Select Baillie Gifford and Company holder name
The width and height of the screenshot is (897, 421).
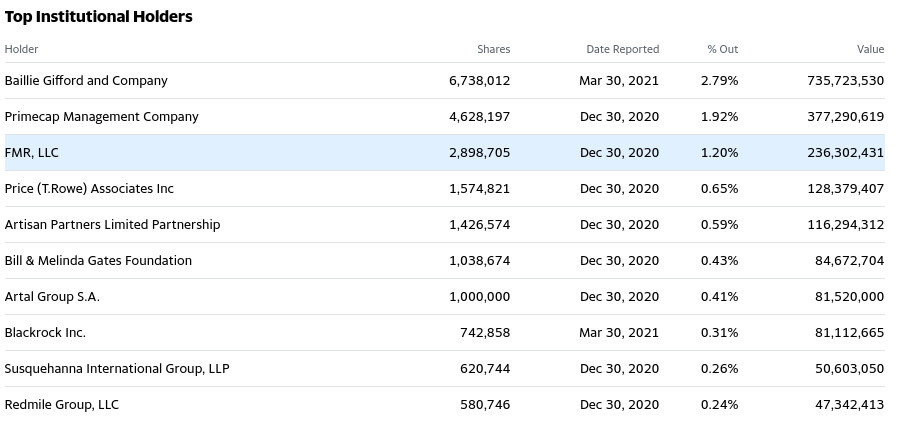[86, 81]
